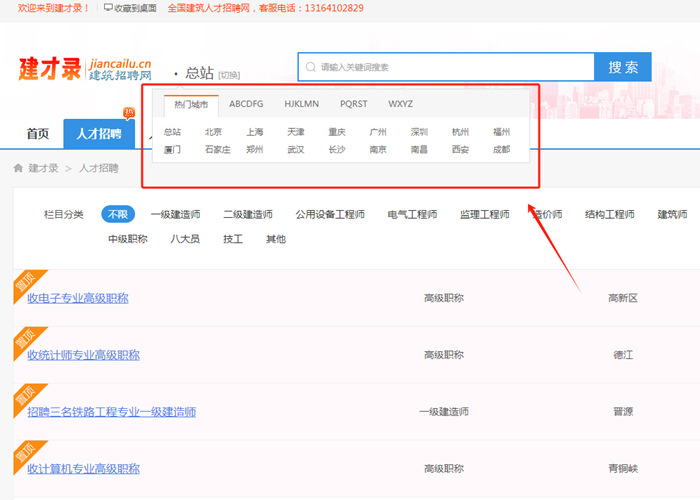This screenshot has height=500, width=700.
Task: Click the 置顶 badge on 收电子专业高级职称
Action: click(x=24, y=285)
